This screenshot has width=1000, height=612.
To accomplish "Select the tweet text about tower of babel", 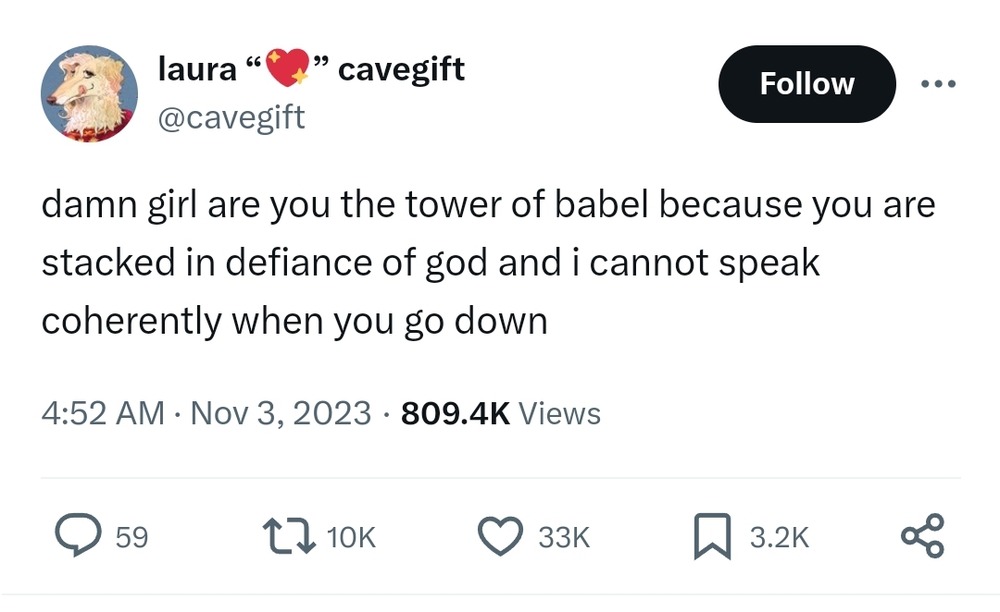I will [x=488, y=263].
